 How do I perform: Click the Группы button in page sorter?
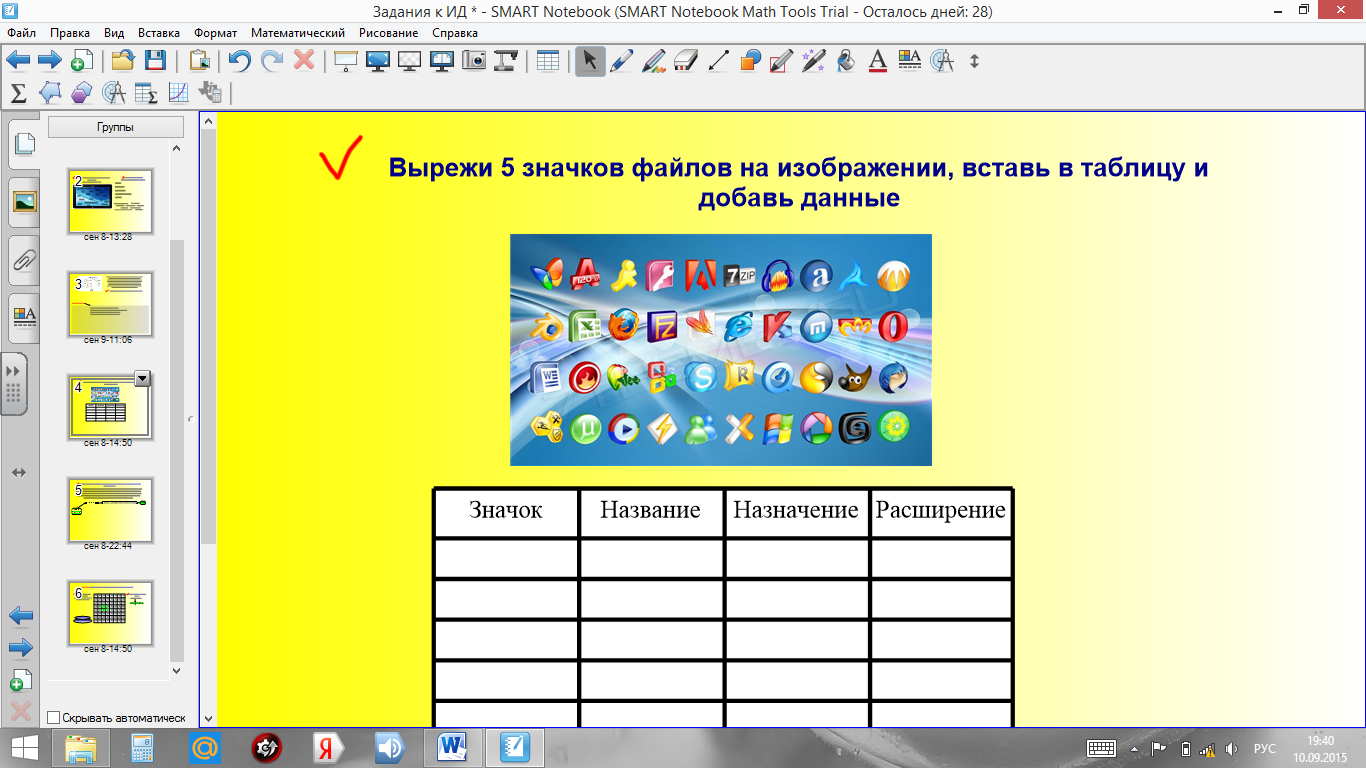pos(116,127)
